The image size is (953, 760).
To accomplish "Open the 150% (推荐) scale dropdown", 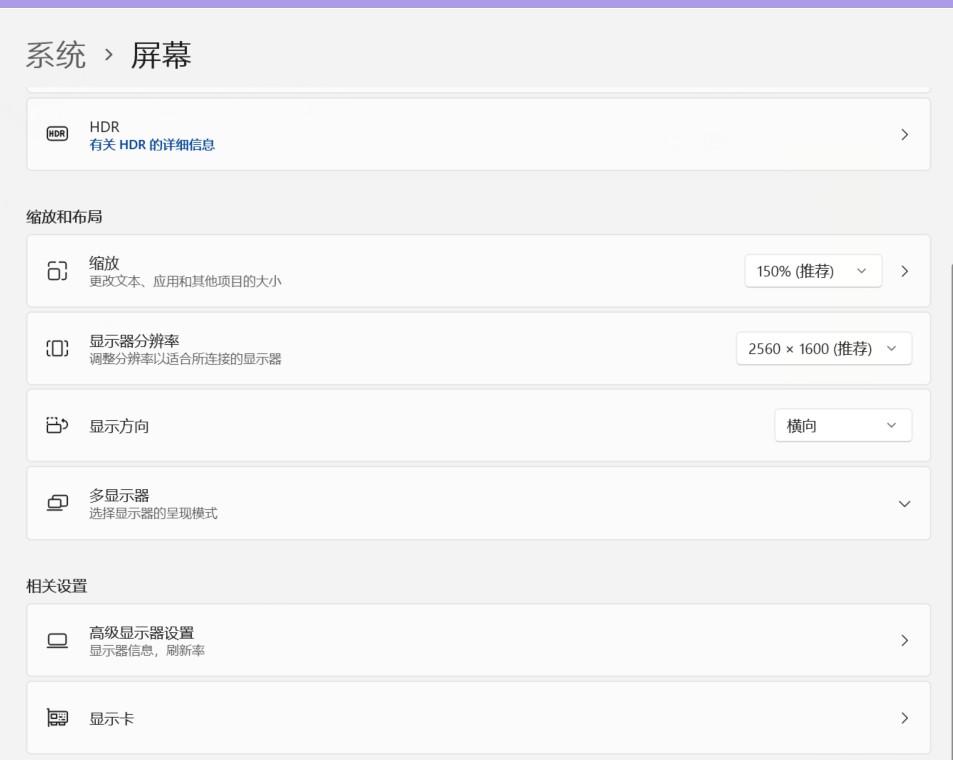I will point(813,271).
